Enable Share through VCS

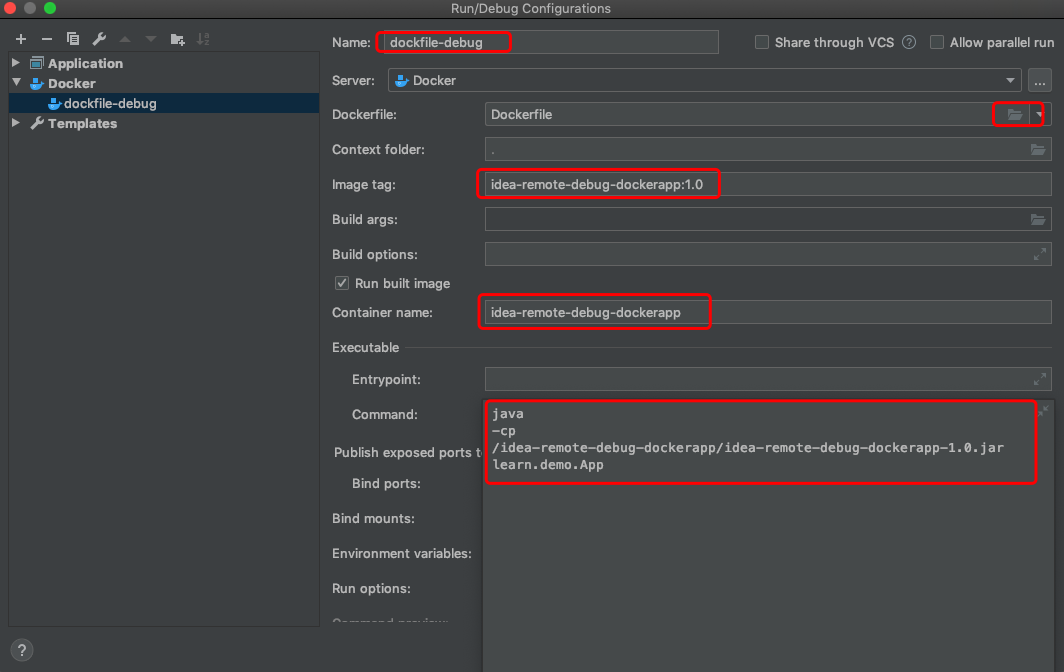[761, 42]
